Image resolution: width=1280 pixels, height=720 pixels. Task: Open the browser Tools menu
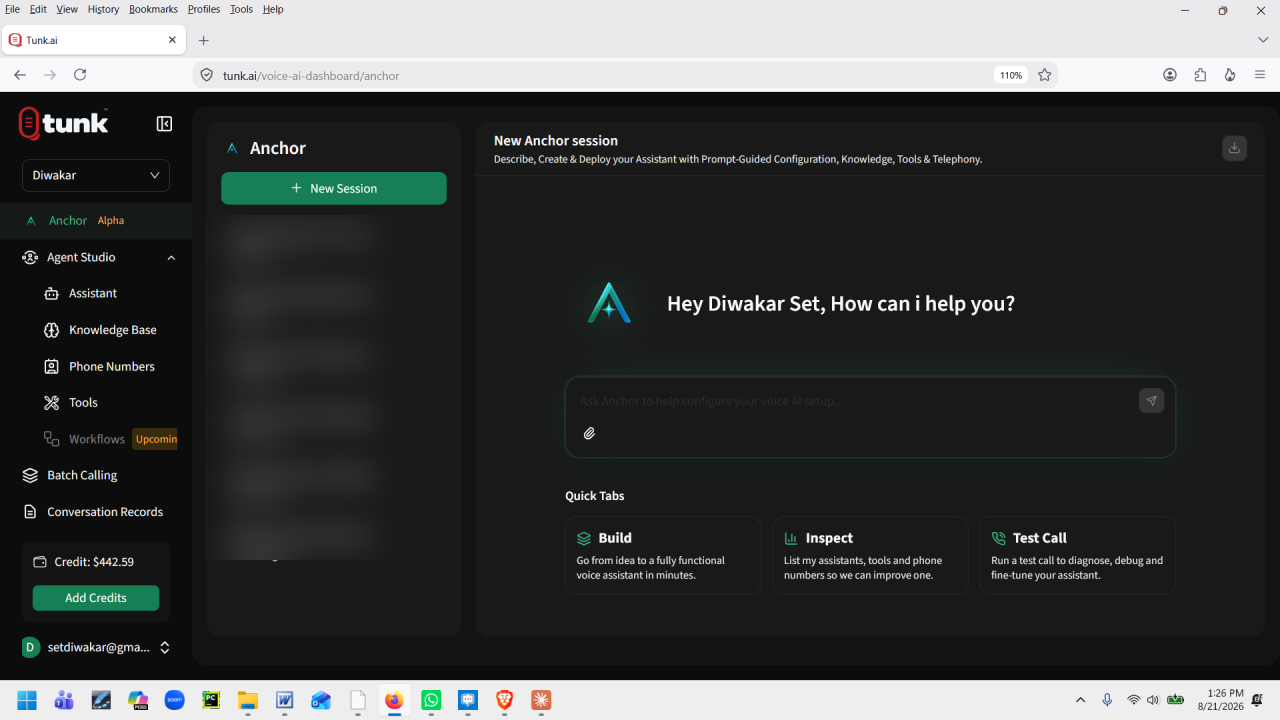[x=241, y=9]
